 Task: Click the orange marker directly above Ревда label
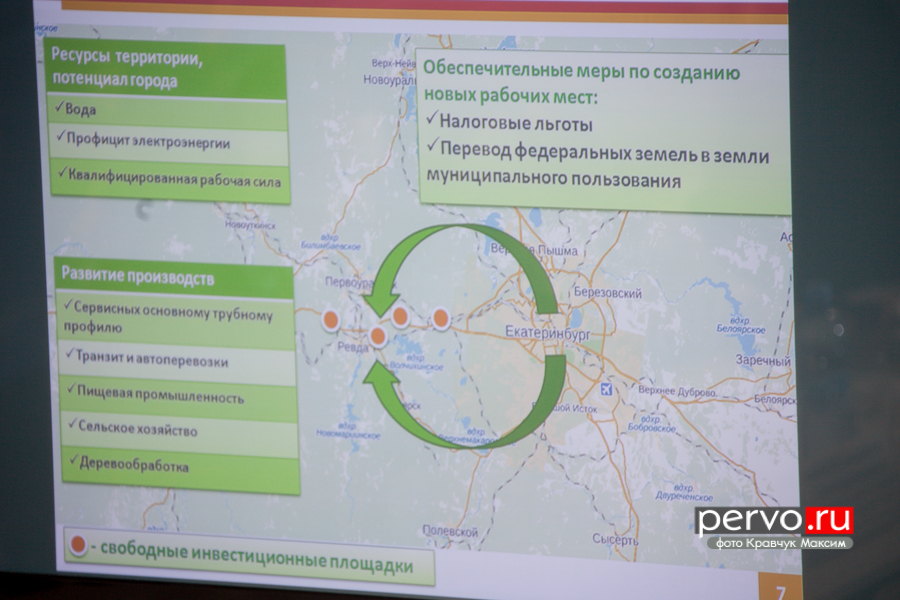[377, 337]
